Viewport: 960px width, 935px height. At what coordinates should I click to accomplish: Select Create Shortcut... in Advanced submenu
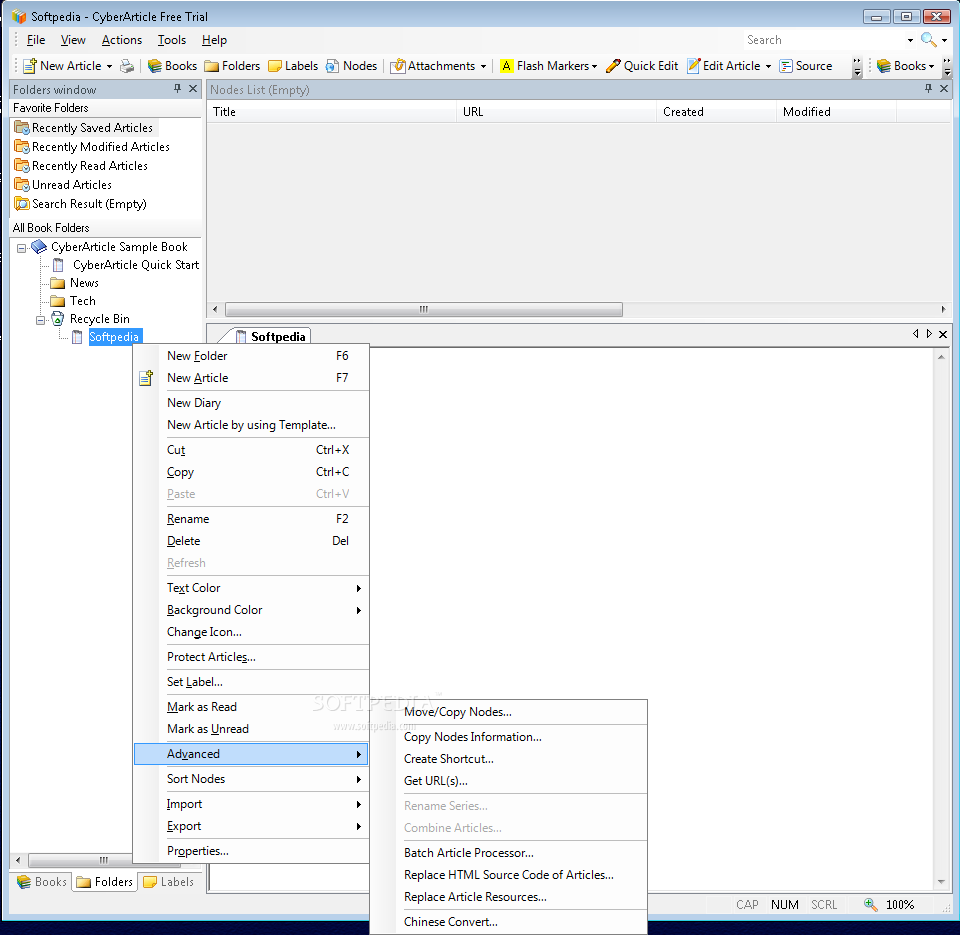[509, 759]
